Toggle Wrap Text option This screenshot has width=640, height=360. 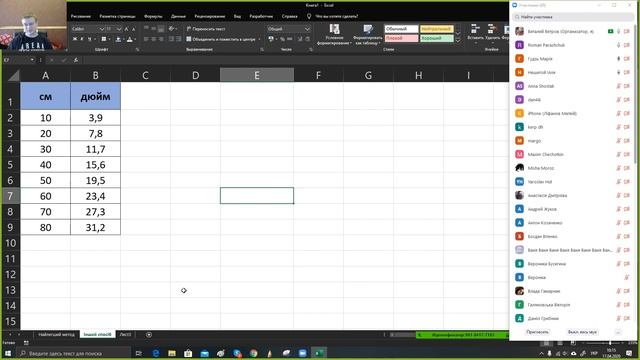[206, 29]
